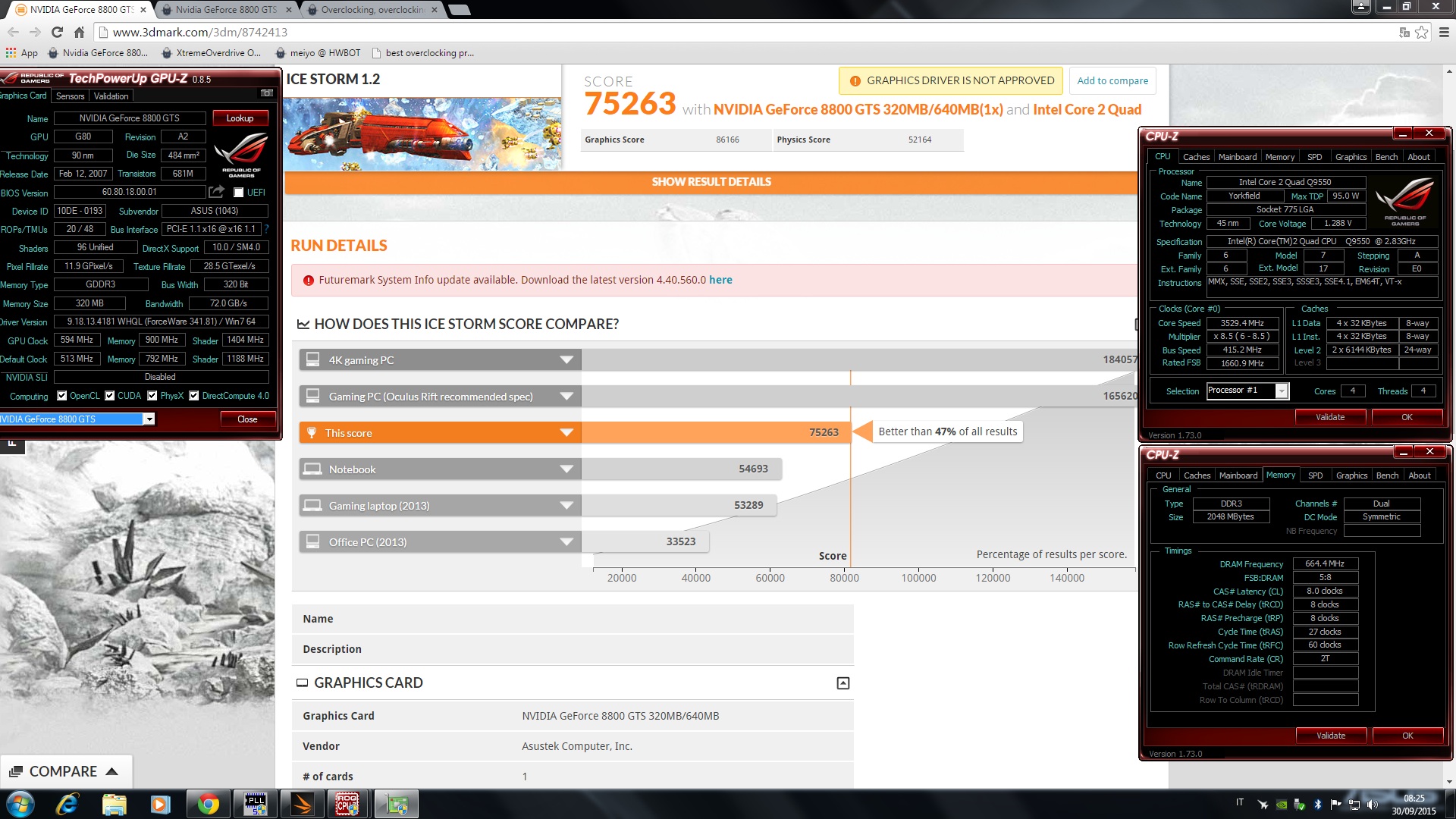1456x819 pixels.
Task: Open the GPU-Z taskbar icon
Action: coord(395,804)
